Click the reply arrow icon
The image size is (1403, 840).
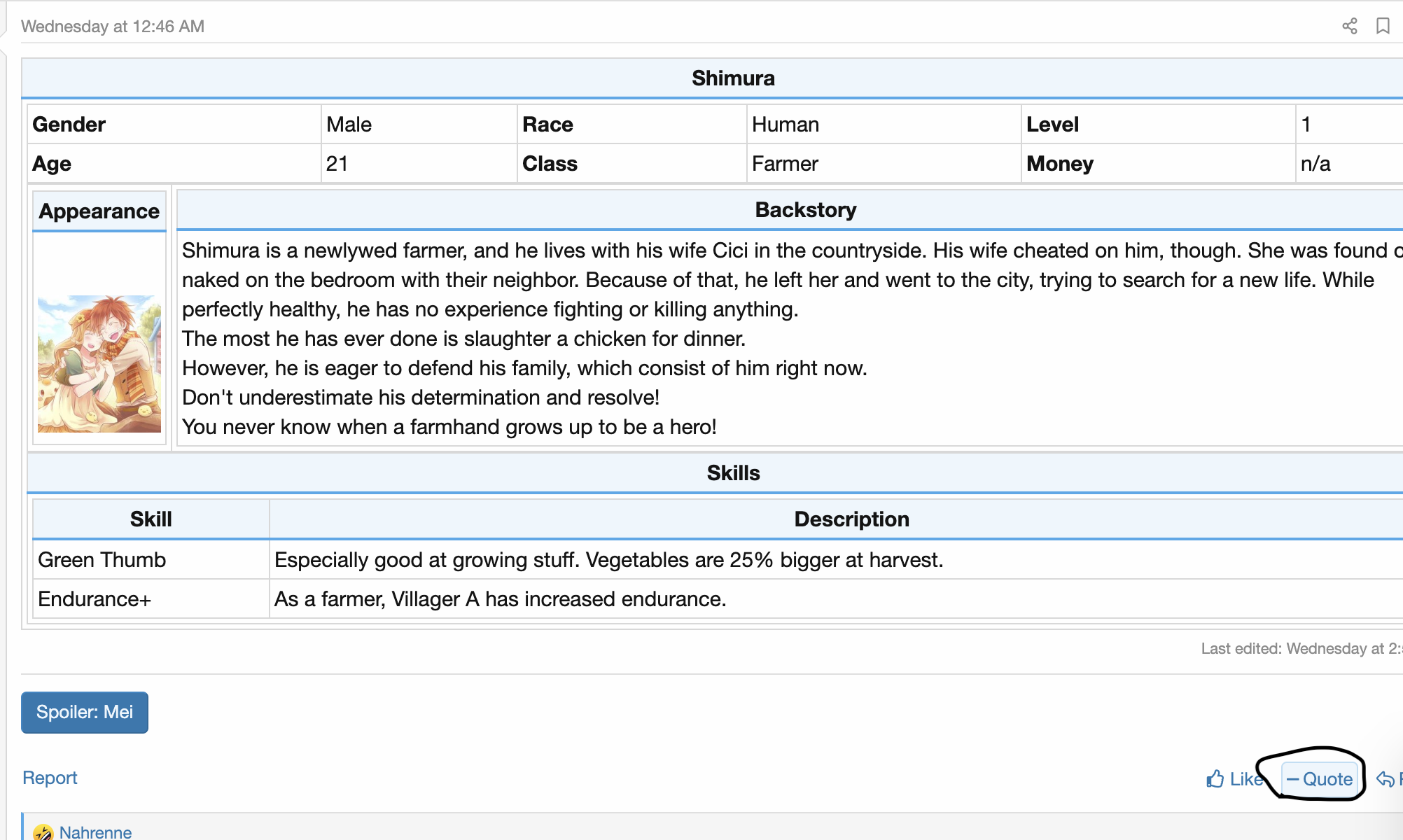pyautogui.click(x=1385, y=779)
